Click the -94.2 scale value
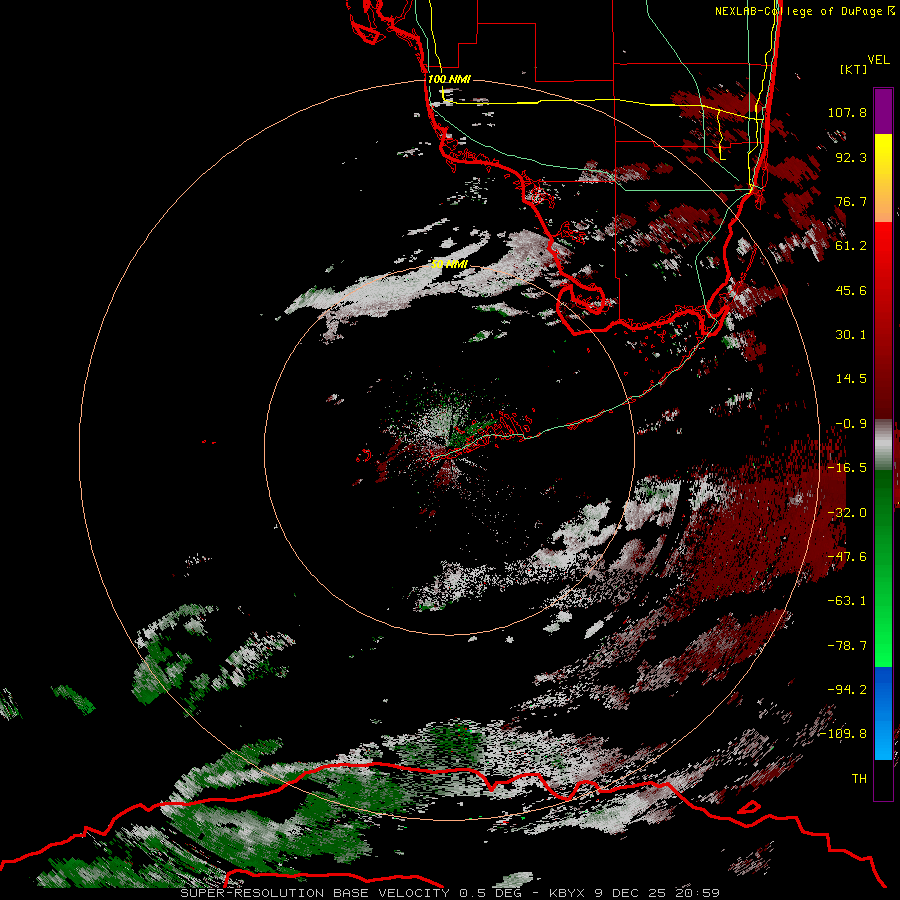900x900 pixels. [847, 690]
